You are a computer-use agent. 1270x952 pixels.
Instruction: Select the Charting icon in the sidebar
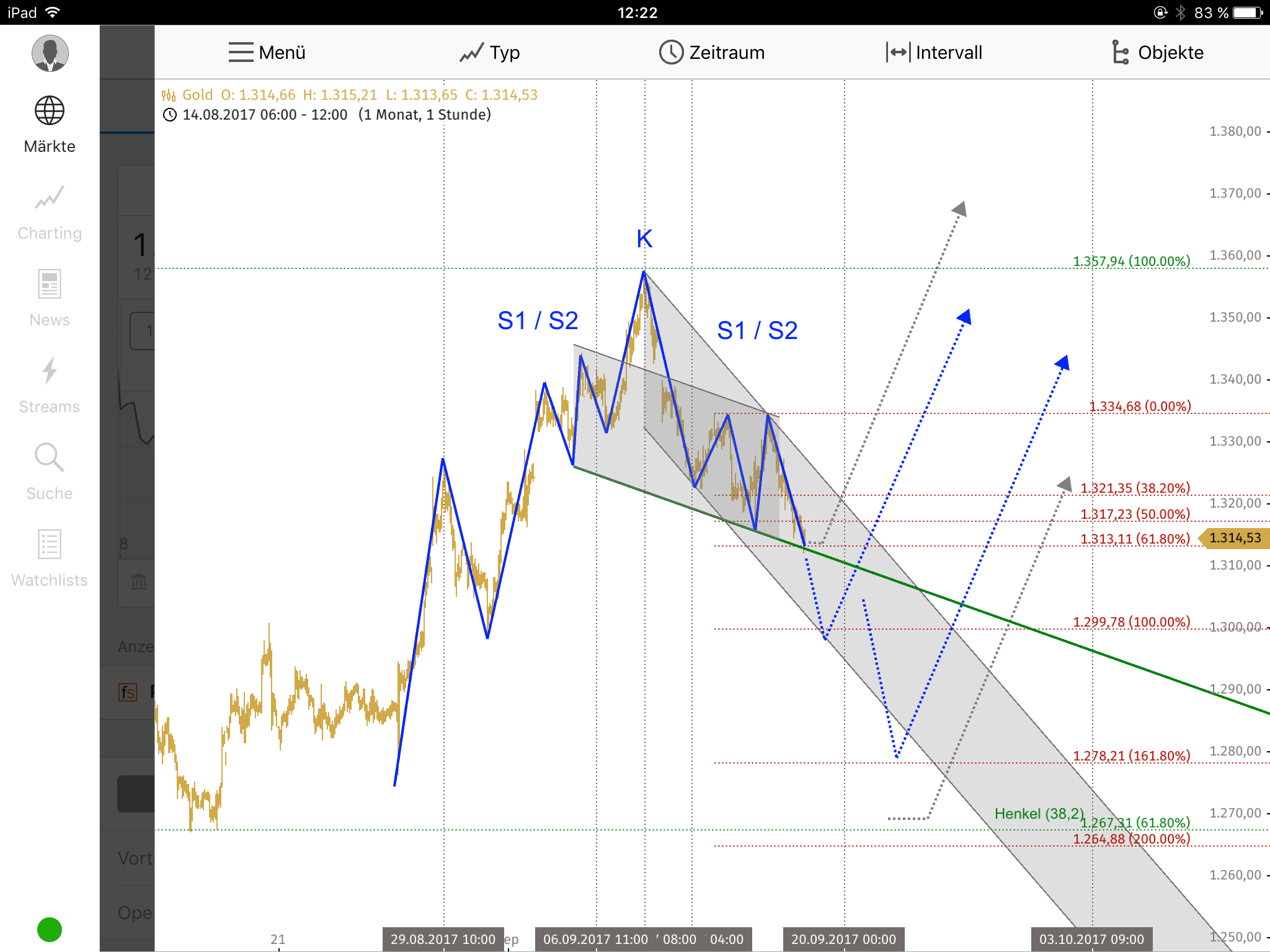click(x=48, y=197)
